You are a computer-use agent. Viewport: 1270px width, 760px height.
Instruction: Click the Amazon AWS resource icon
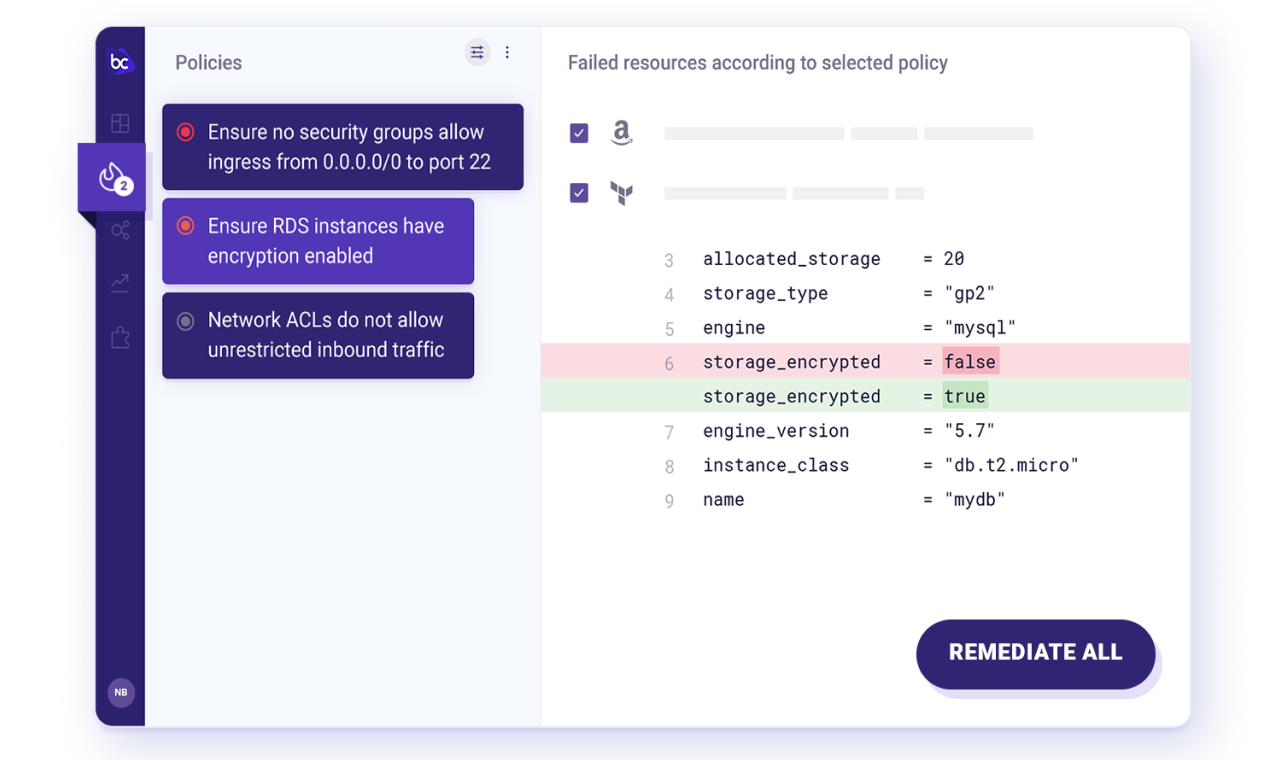[x=622, y=132]
